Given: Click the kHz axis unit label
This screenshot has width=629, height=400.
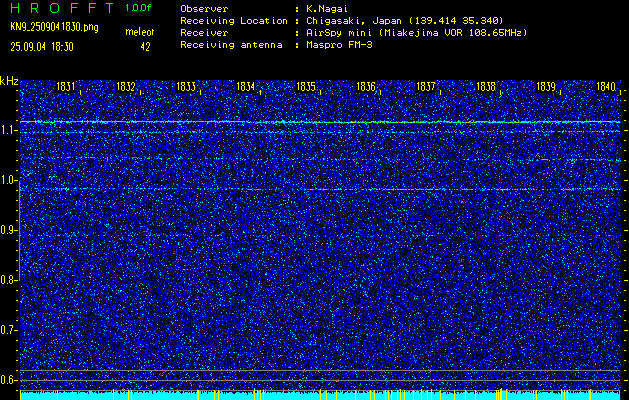Looking at the screenshot, I should [9, 81].
